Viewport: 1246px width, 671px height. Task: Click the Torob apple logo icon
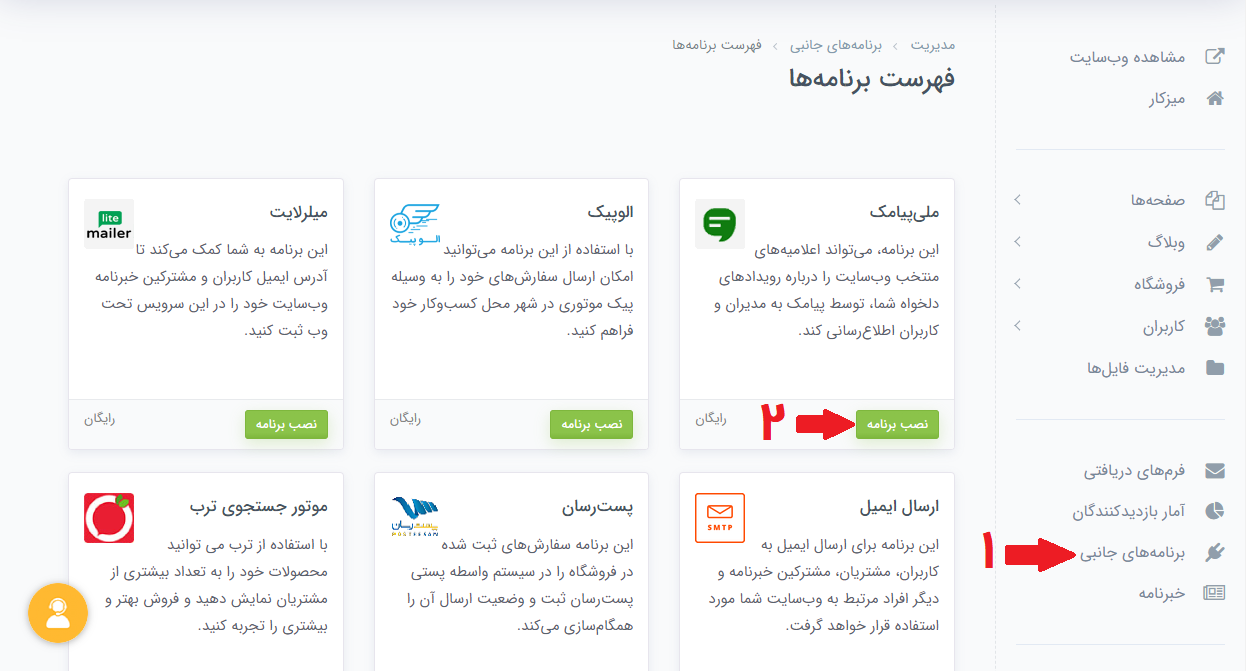pos(109,517)
